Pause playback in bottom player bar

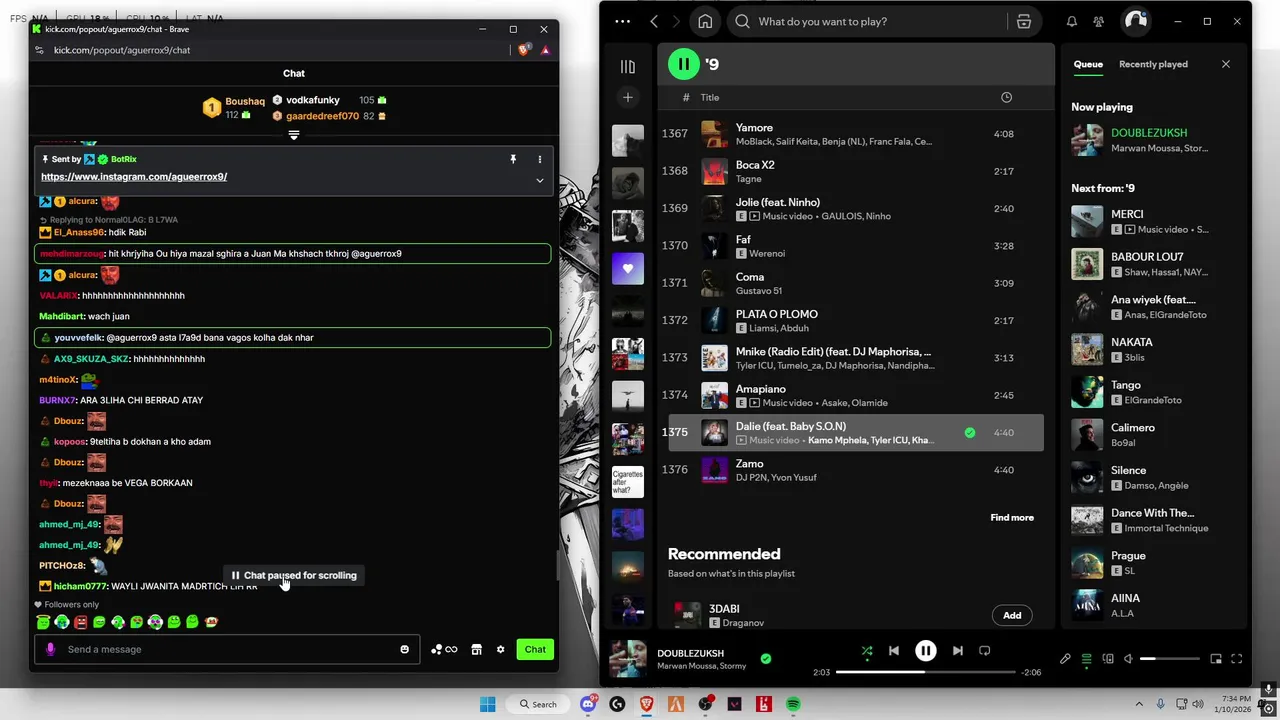pyautogui.click(x=926, y=651)
